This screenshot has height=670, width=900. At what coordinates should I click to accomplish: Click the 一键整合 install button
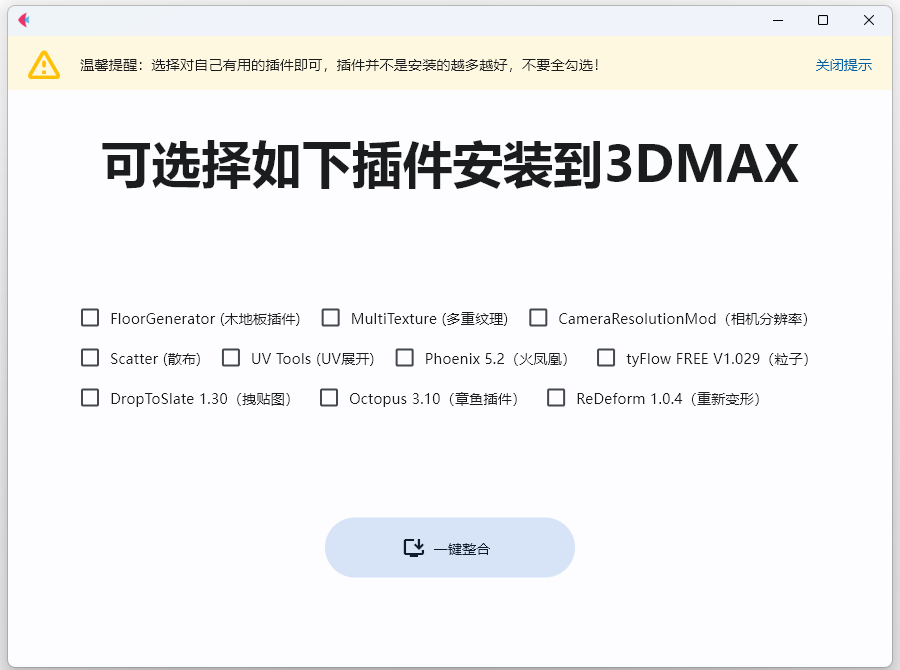tap(450, 548)
